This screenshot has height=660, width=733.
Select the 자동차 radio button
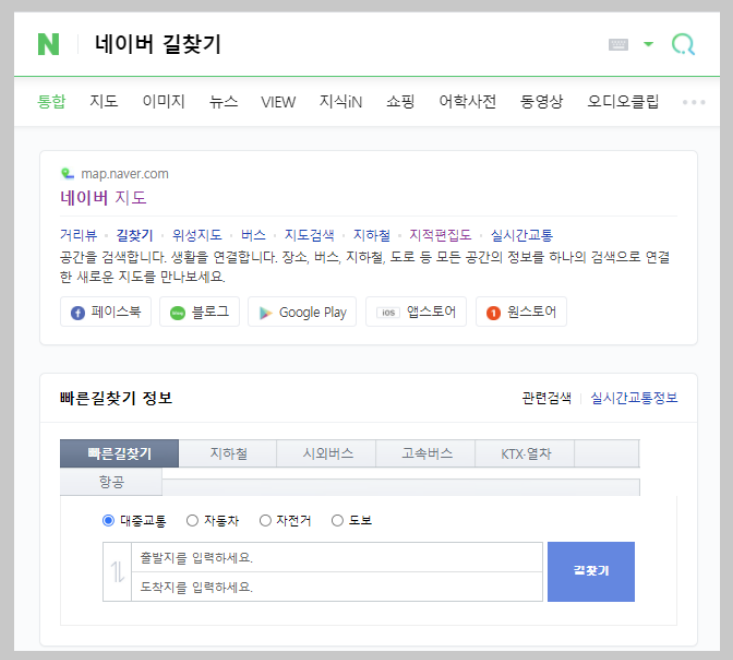pyautogui.click(x=192, y=520)
